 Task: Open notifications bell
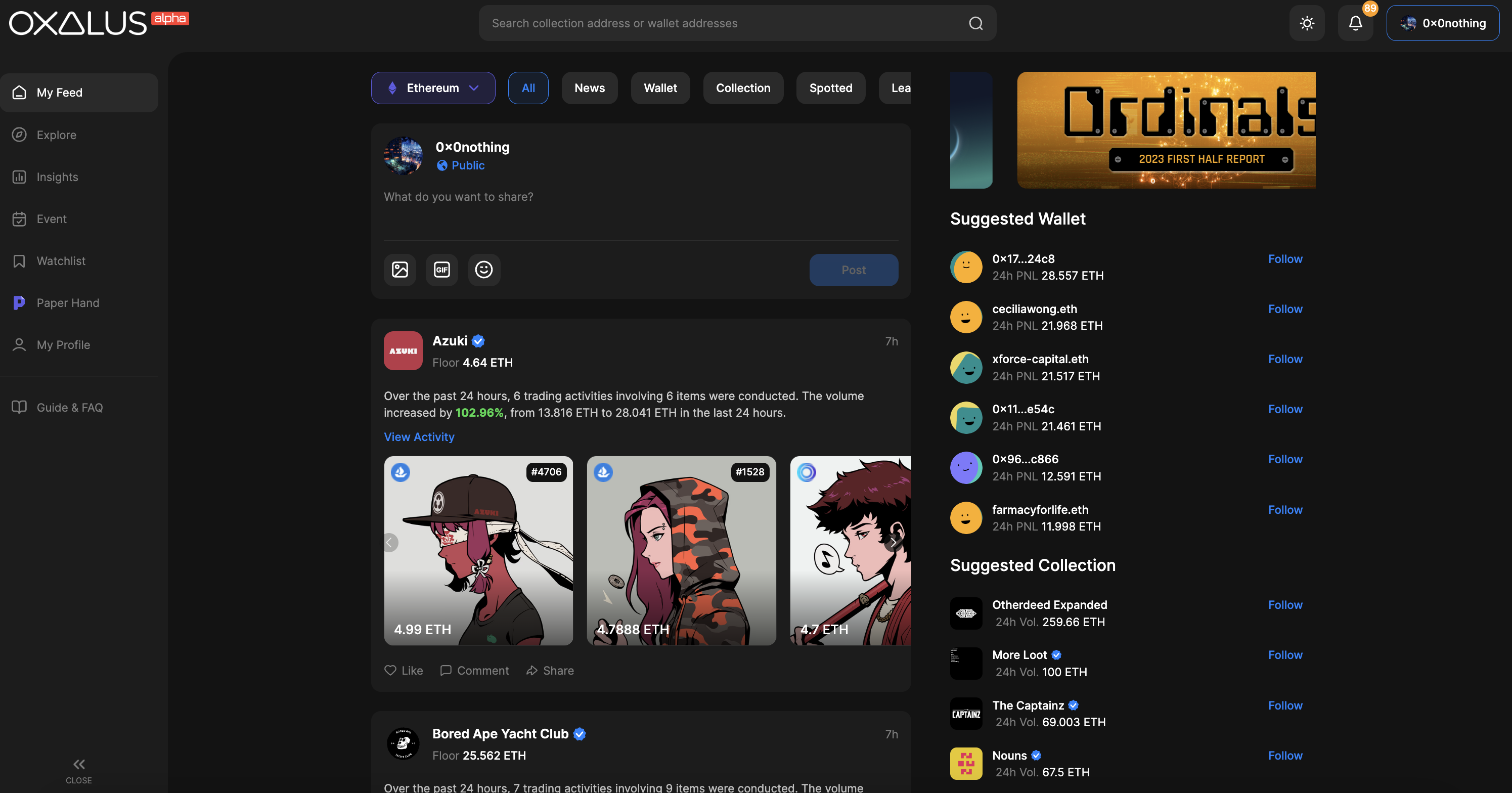point(1355,23)
